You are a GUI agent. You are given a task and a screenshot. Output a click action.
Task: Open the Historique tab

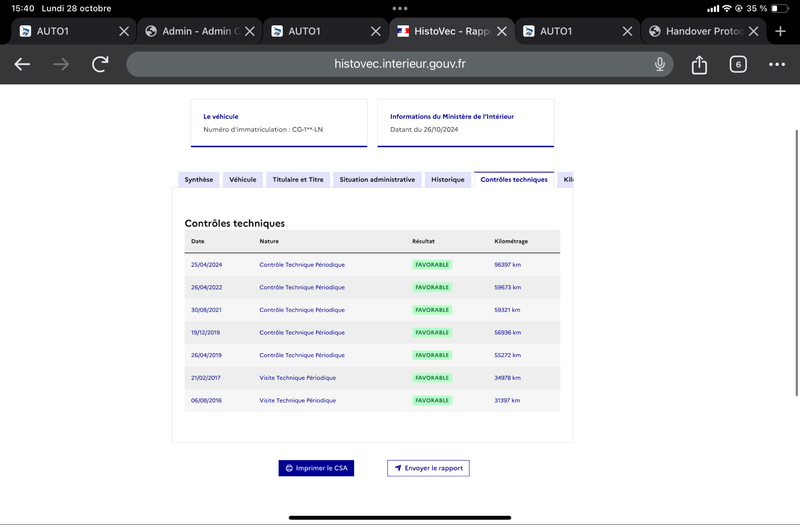[447, 180]
